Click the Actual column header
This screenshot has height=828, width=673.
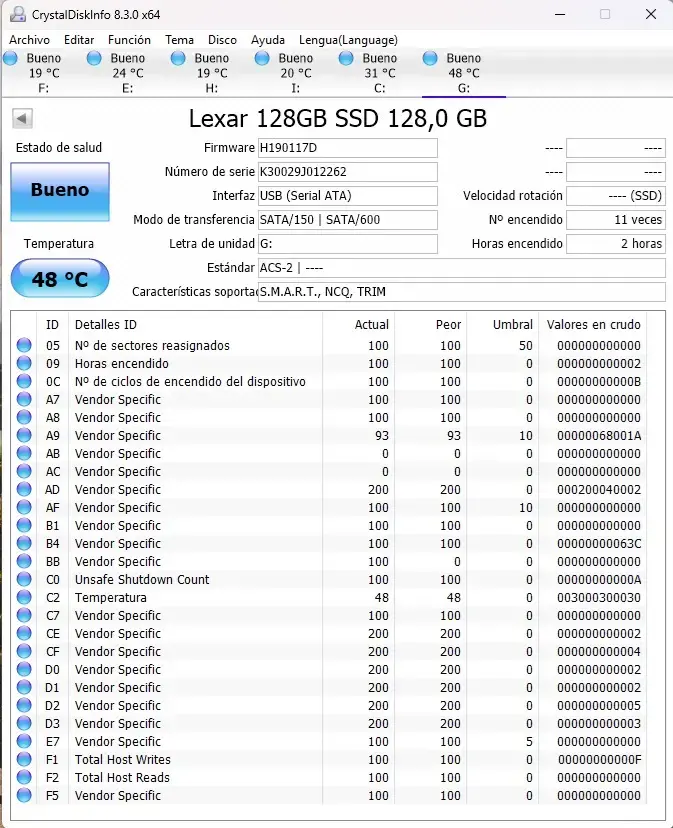coord(371,324)
